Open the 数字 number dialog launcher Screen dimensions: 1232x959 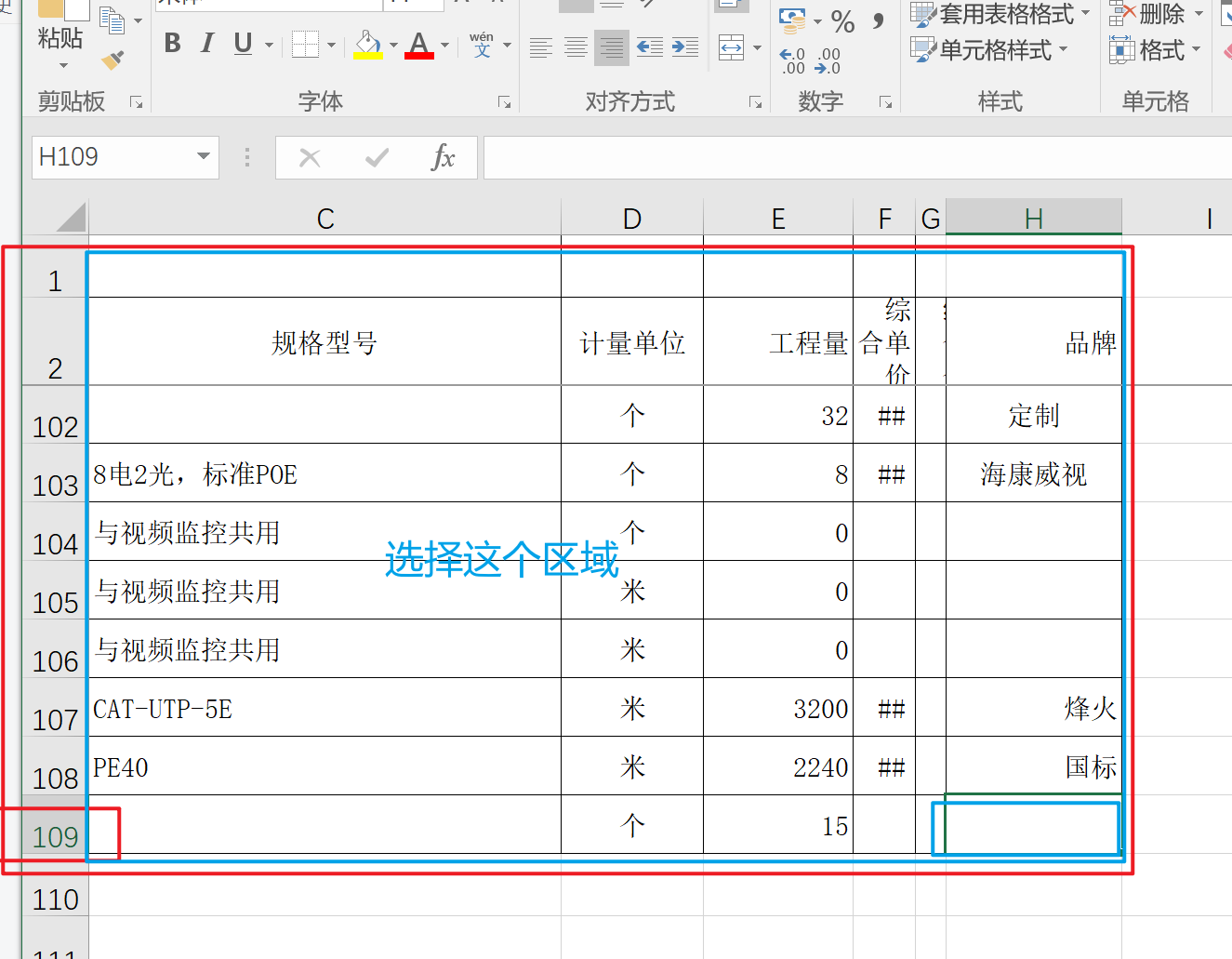(886, 102)
